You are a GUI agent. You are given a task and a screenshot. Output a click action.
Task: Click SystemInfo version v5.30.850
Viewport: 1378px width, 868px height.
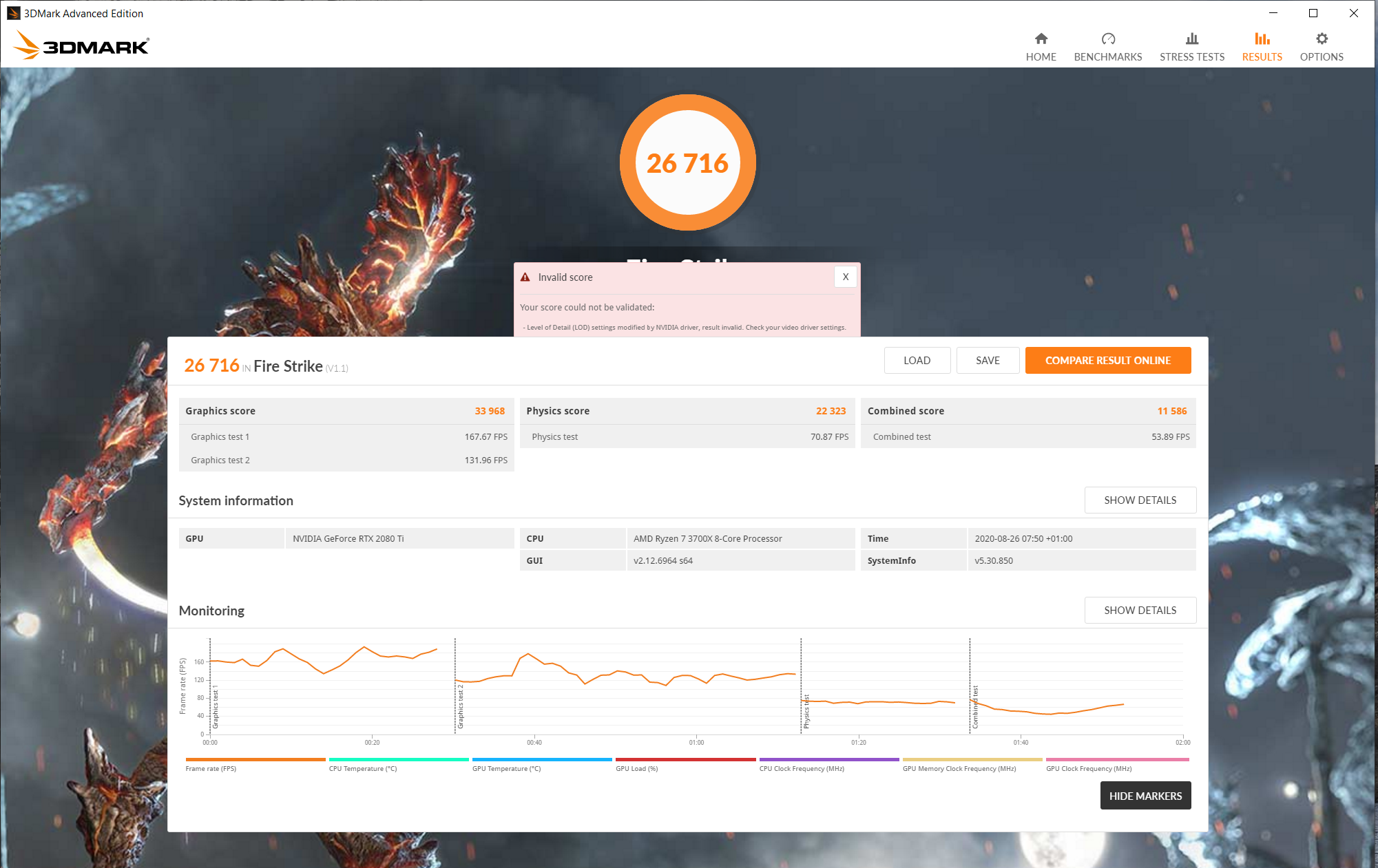pyautogui.click(x=993, y=560)
